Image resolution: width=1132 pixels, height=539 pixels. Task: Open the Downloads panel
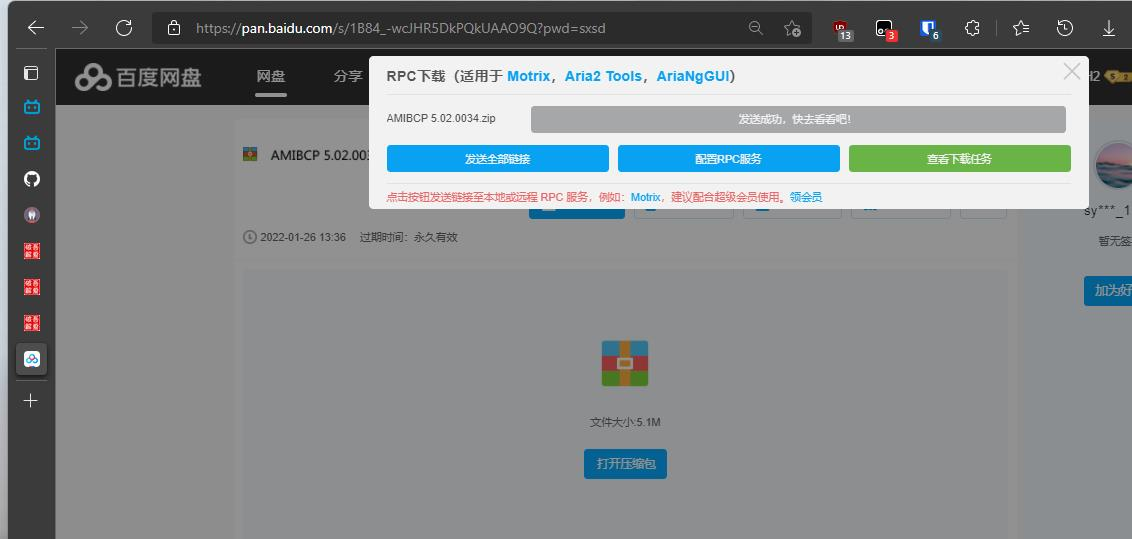pyautogui.click(x=1109, y=28)
